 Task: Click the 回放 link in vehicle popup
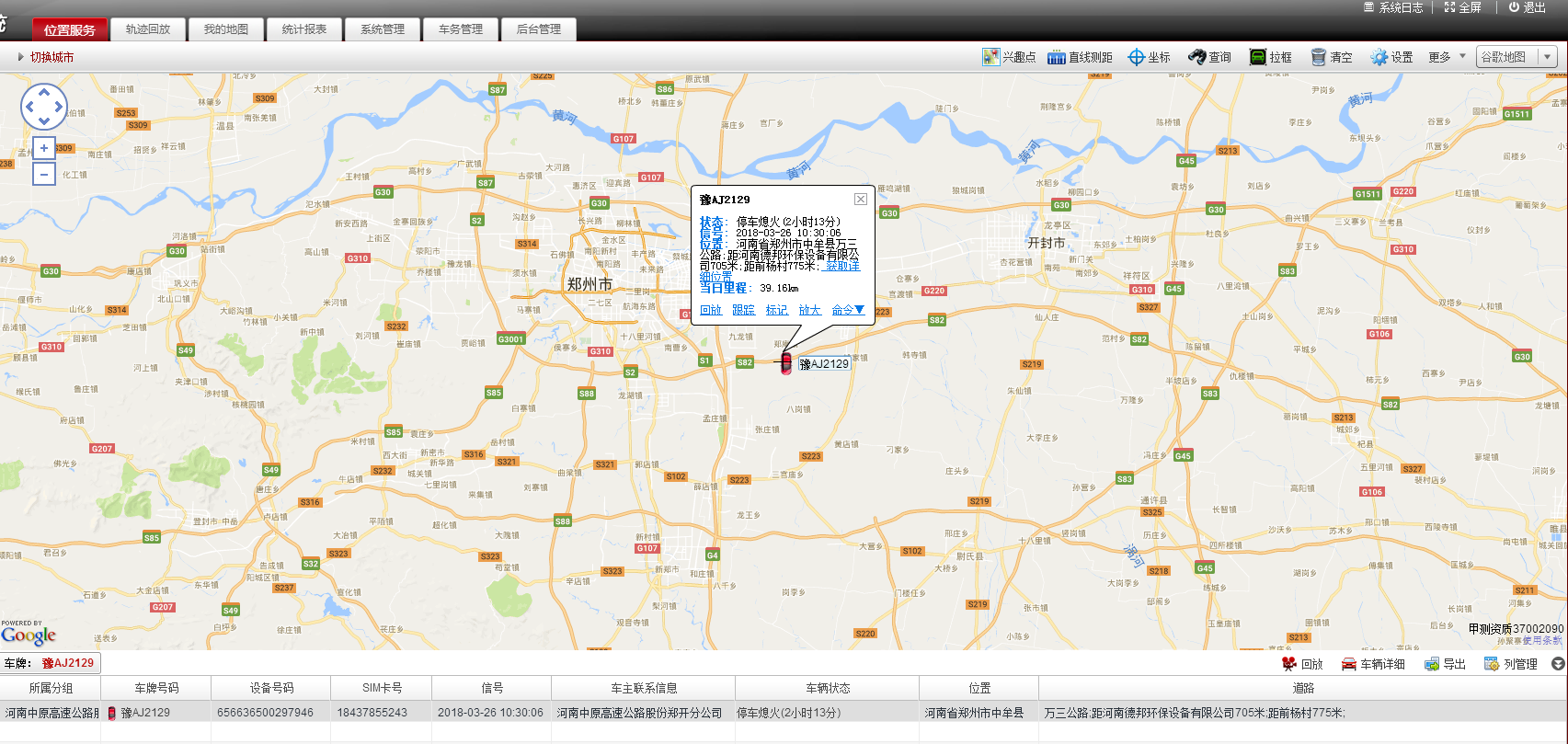pyautogui.click(x=711, y=310)
